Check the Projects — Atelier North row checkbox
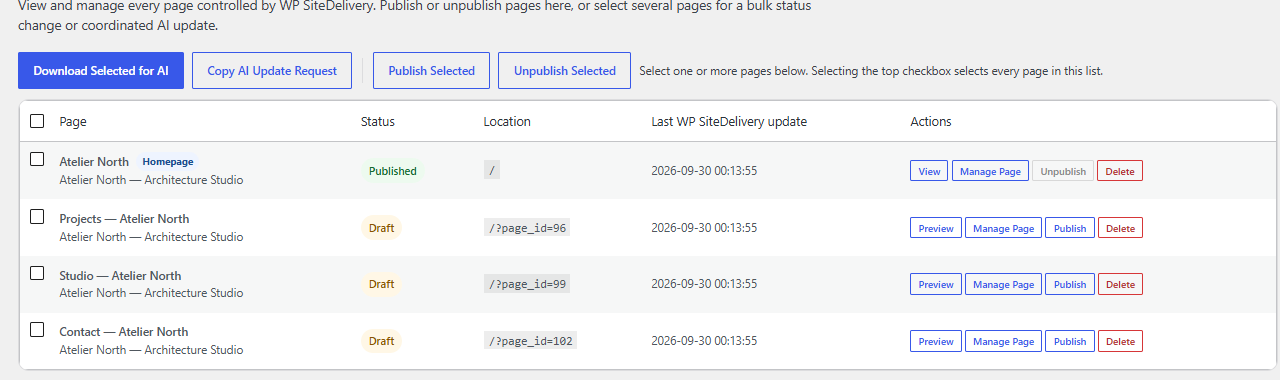The width and height of the screenshot is (1280, 380). point(37,216)
